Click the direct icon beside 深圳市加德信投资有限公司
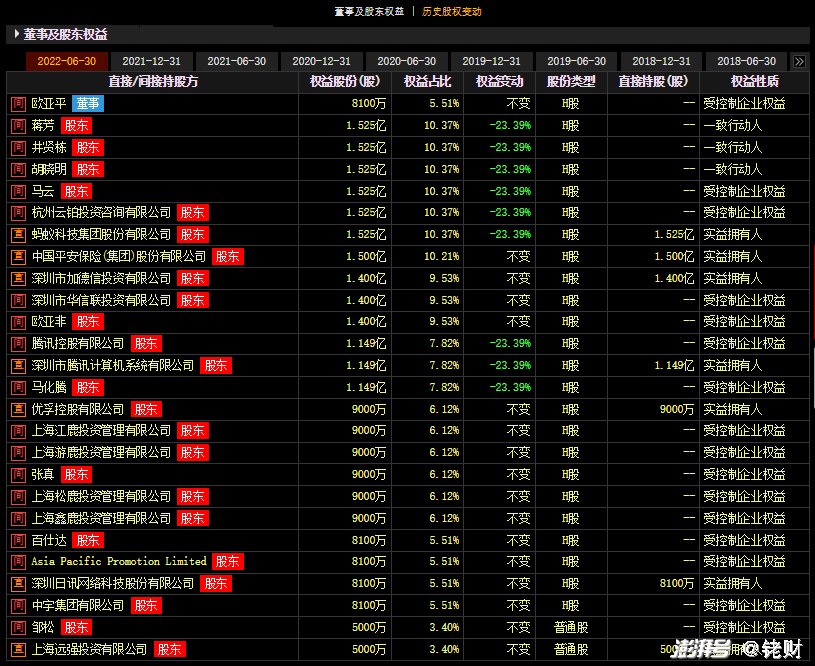 (x=19, y=279)
